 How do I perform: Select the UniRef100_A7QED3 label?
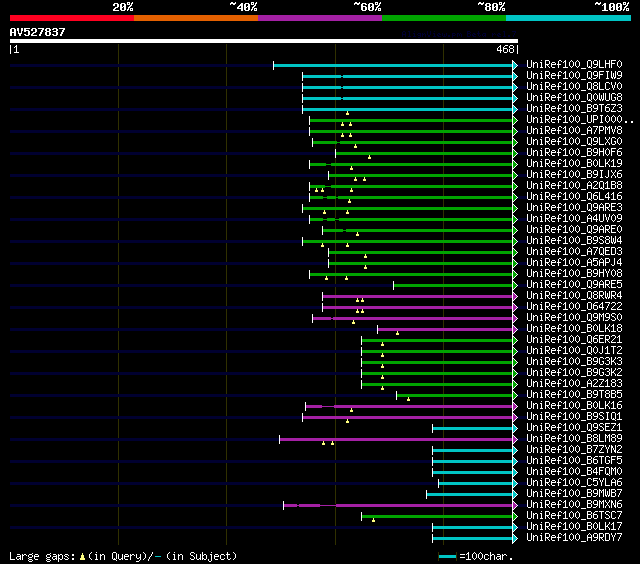click(574, 252)
